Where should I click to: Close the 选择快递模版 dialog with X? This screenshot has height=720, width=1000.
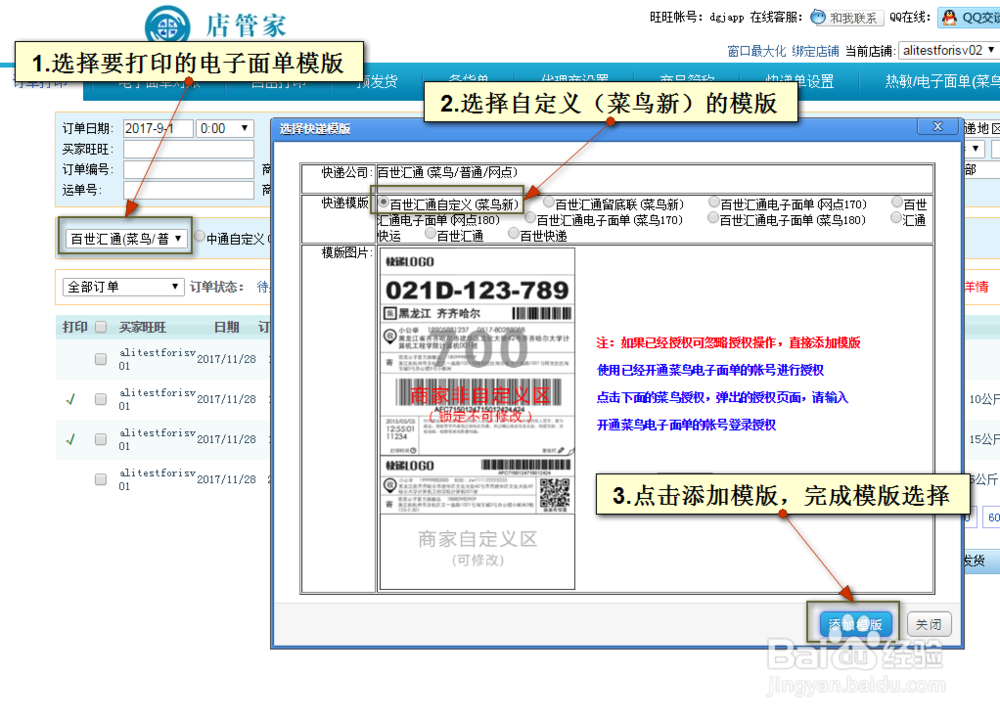coord(938,126)
